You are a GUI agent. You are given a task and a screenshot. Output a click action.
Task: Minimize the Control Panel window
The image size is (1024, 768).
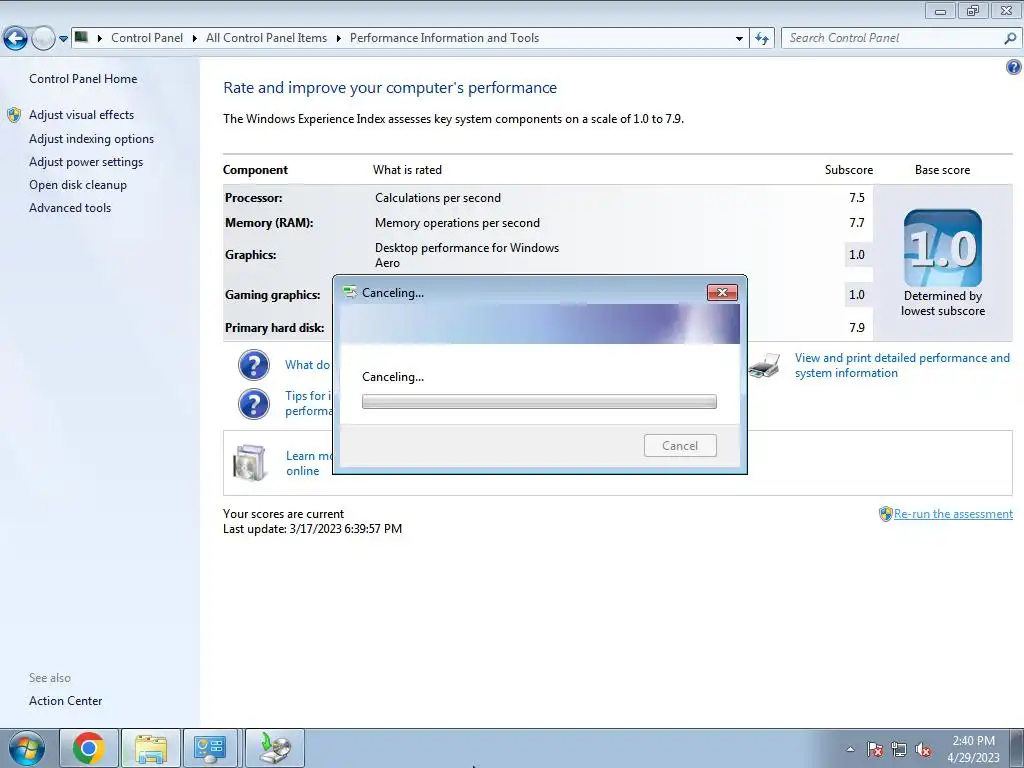click(x=940, y=10)
